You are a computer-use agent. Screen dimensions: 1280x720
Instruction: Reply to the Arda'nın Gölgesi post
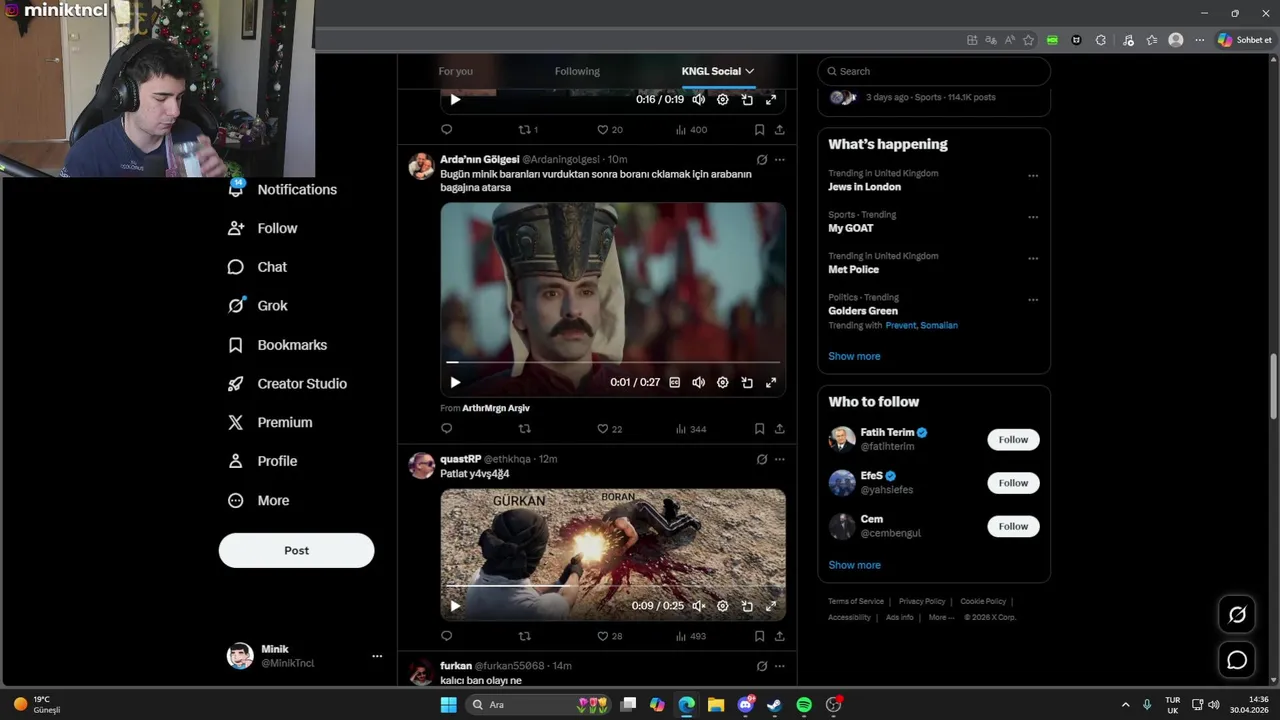(x=447, y=429)
